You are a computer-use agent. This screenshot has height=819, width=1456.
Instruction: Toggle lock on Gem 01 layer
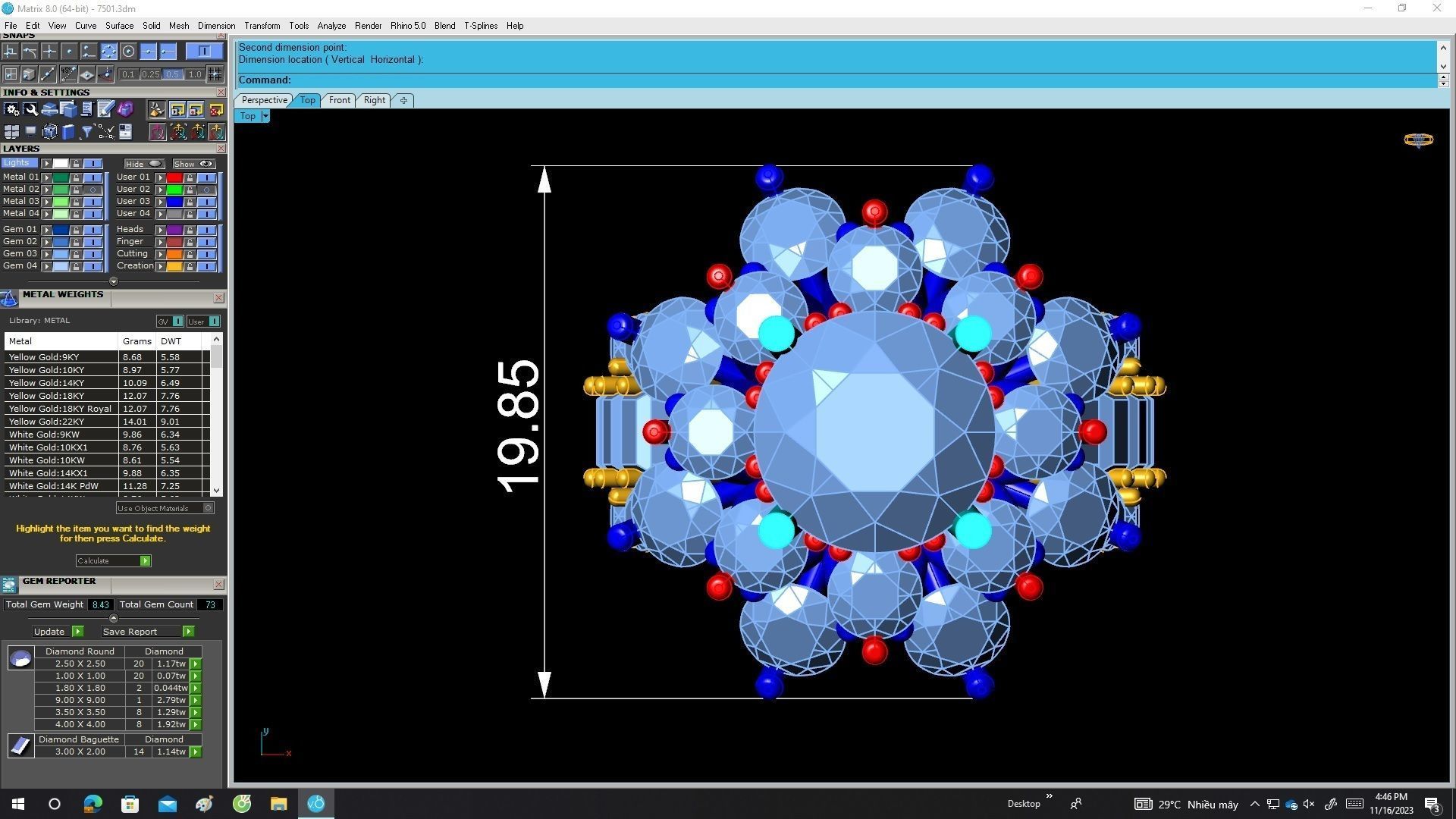(76, 230)
